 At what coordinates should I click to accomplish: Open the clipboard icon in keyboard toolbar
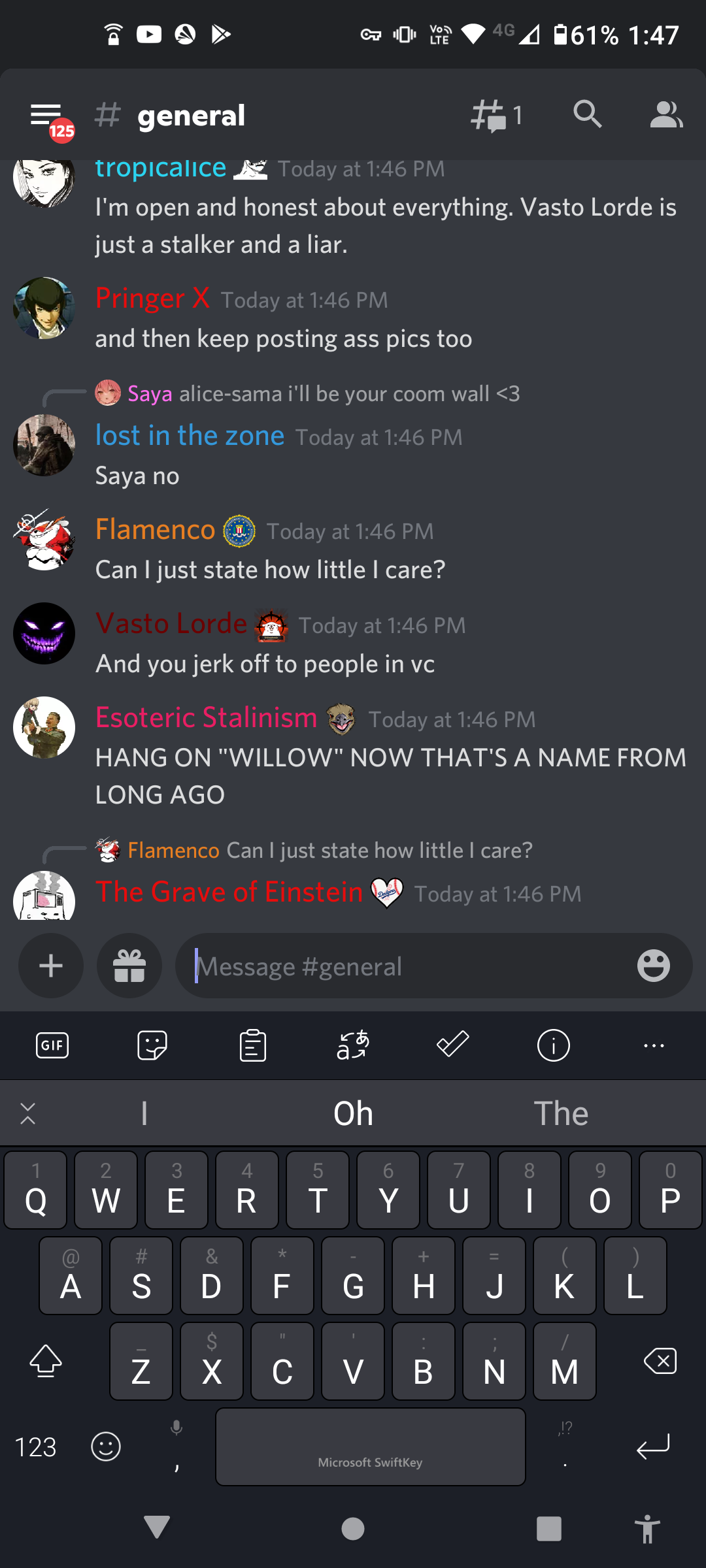(x=253, y=1045)
